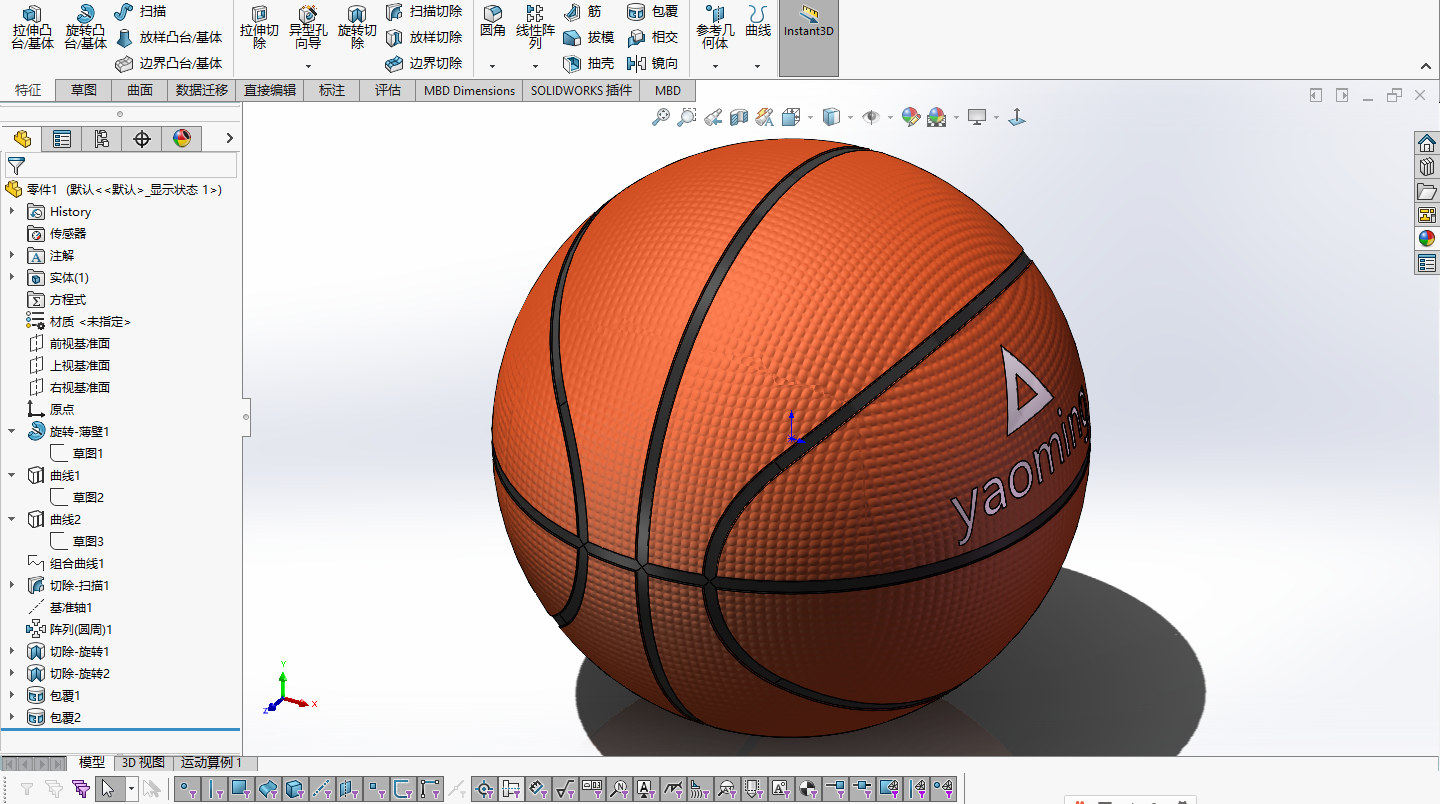
Task: Select the 相交 intersect tool
Action: click(653, 38)
